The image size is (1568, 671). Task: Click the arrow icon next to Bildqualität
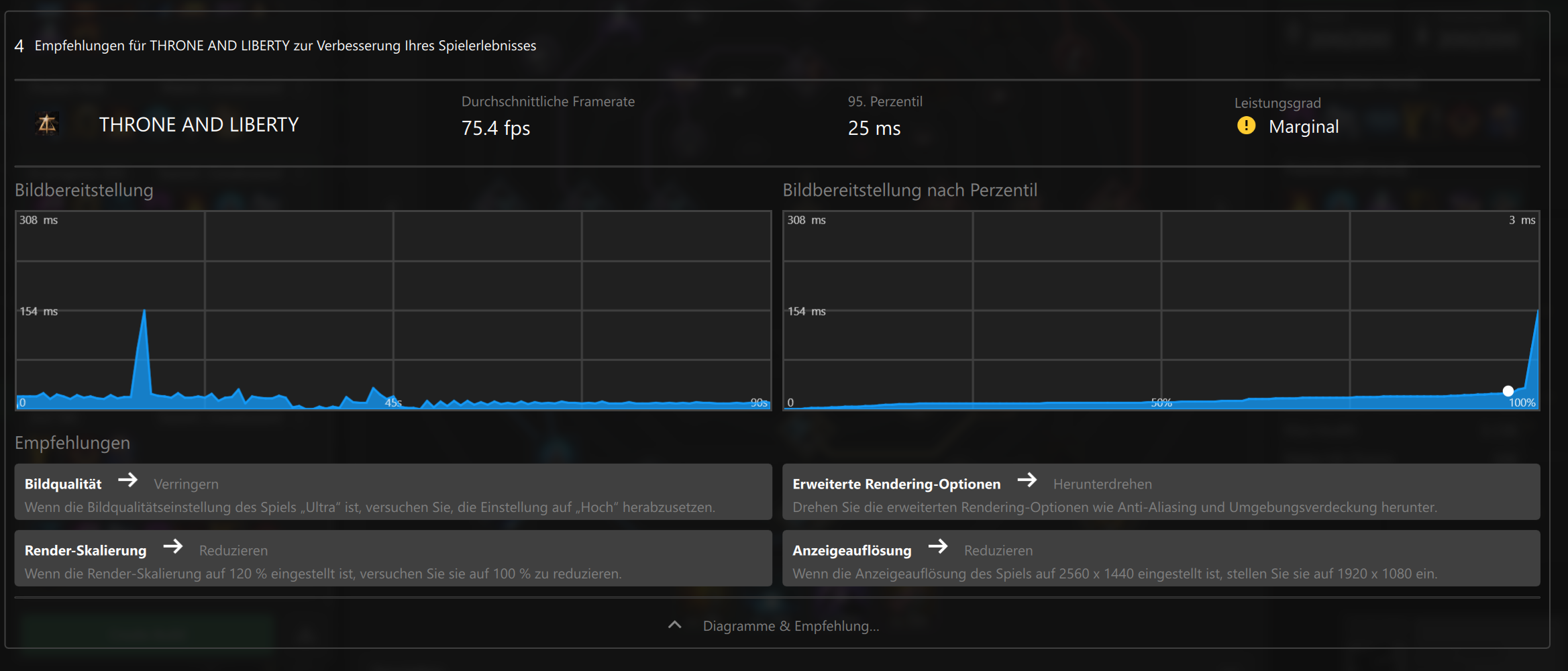(x=127, y=480)
